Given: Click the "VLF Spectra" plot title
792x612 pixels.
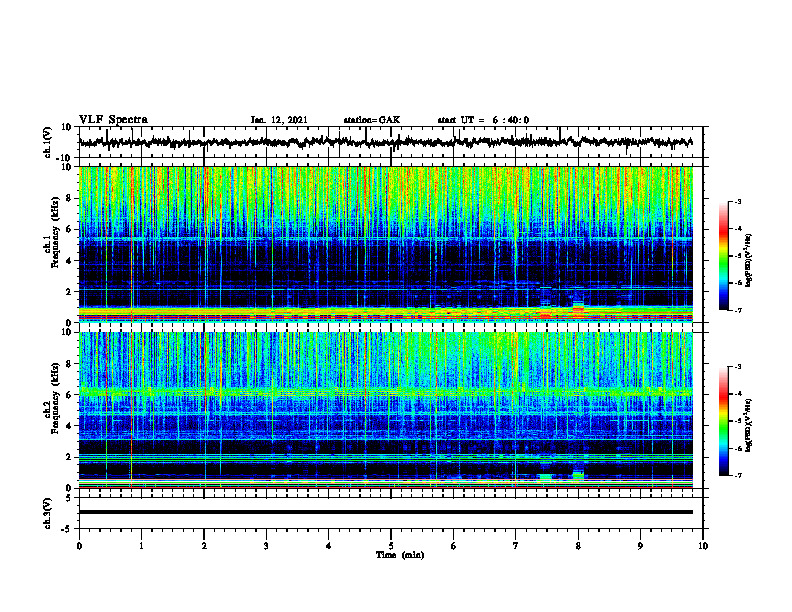Looking at the screenshot, I should [113, 120].
